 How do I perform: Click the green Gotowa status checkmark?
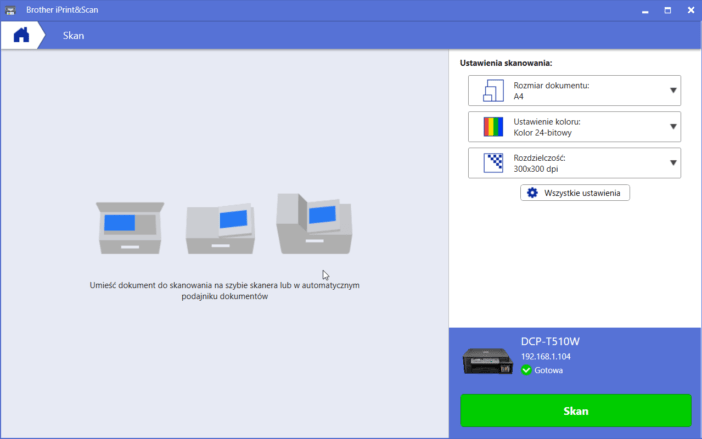(x=526, y=370)
